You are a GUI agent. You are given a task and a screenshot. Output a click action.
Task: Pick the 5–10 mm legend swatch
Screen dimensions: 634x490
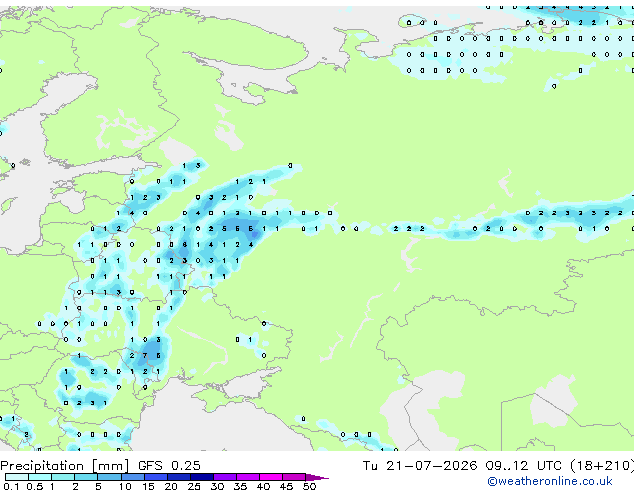[x=109, y=477]
